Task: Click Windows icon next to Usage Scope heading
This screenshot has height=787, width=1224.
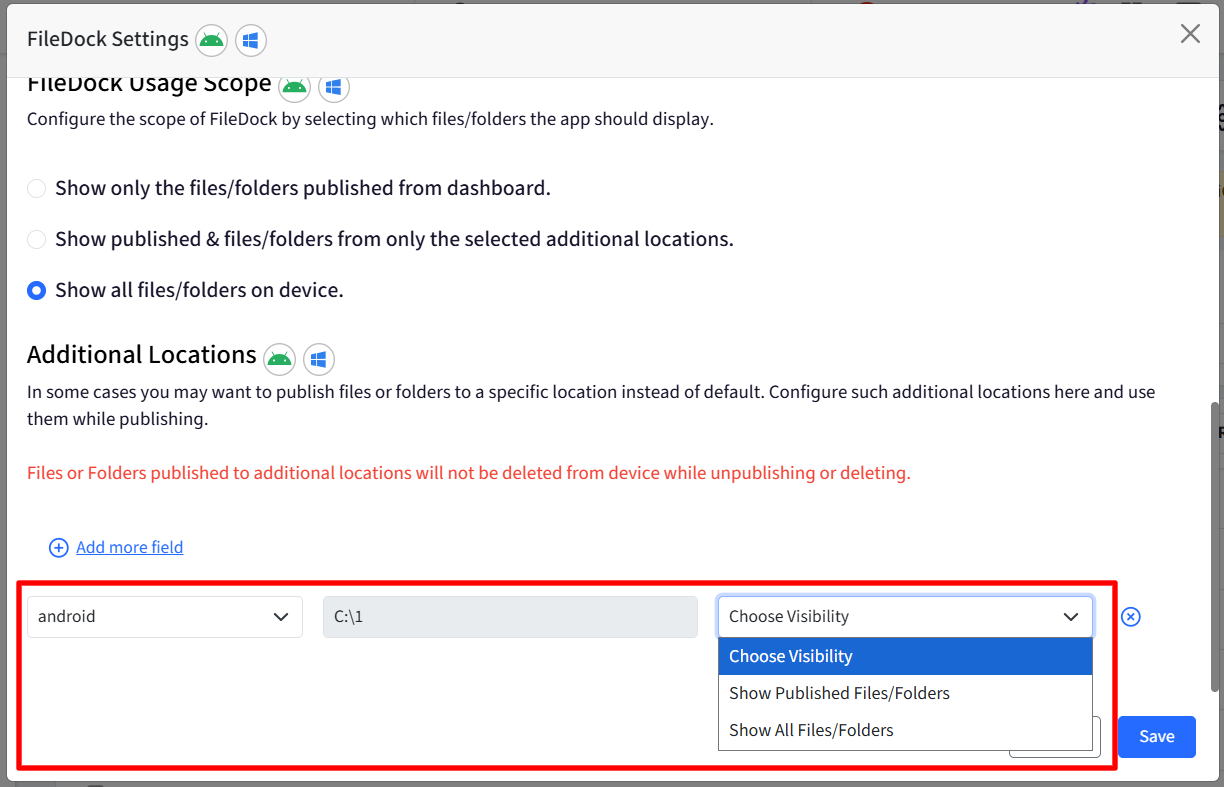Action: 334,86
